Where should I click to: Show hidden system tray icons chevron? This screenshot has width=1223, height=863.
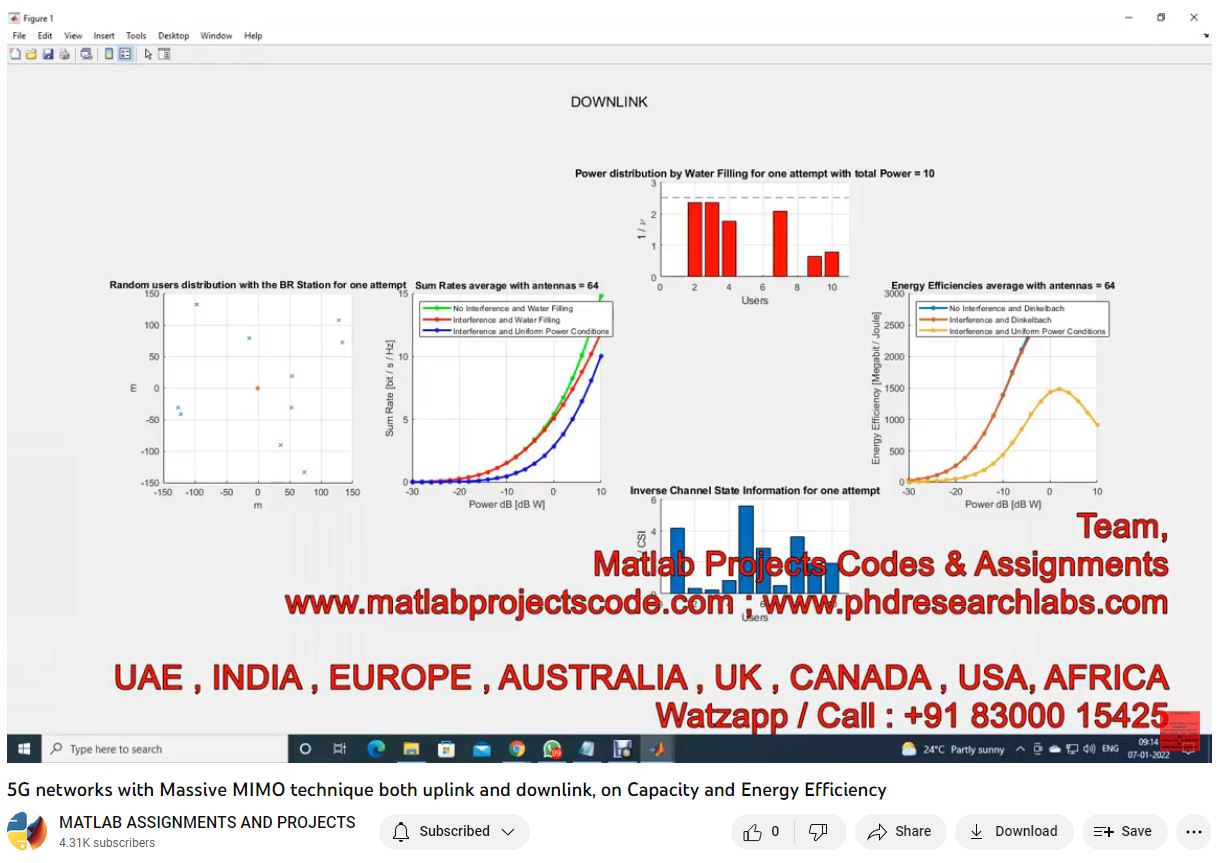tap(1020, 749)
